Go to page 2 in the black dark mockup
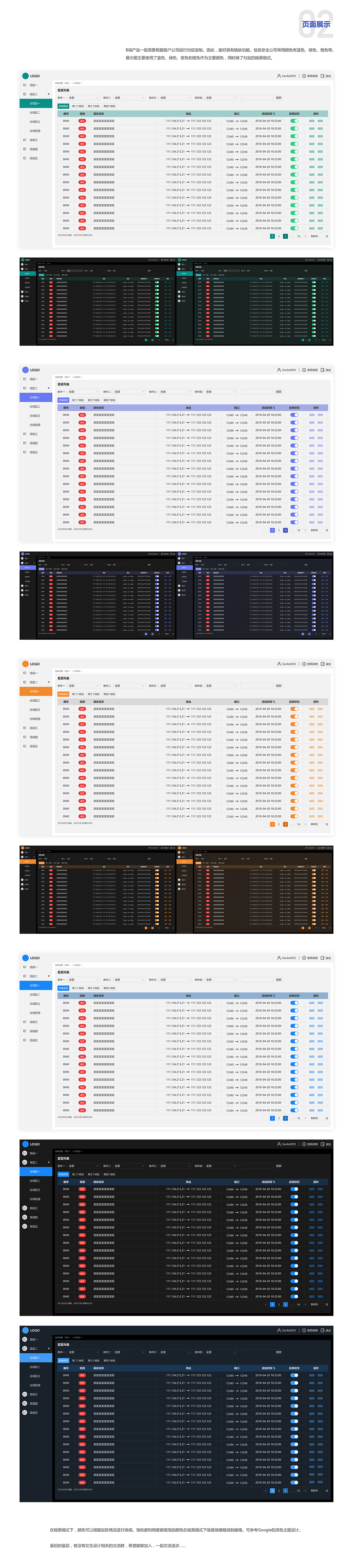The image size is (353, 1568). 279,1305
